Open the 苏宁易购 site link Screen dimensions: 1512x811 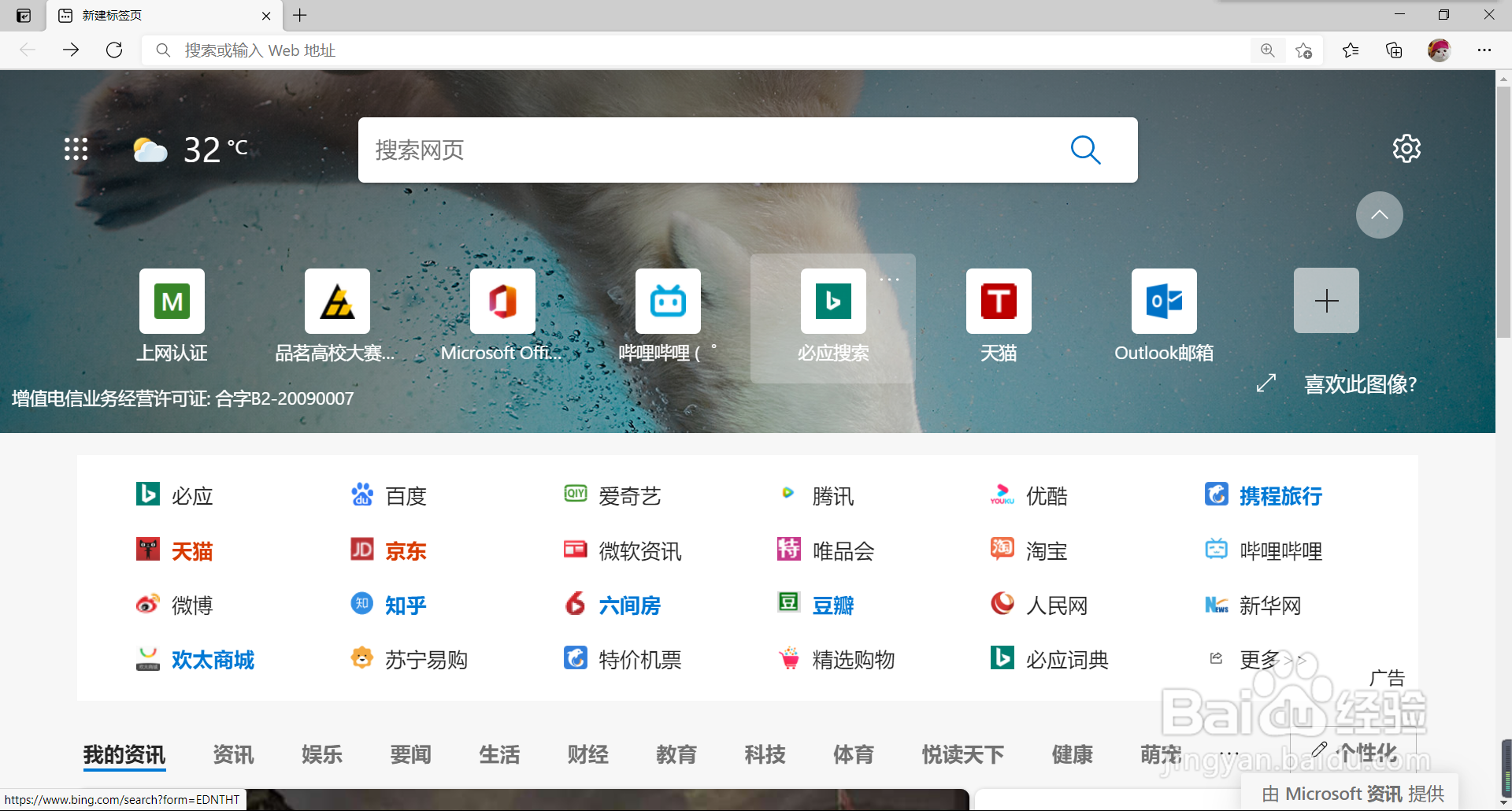(409, 659)
